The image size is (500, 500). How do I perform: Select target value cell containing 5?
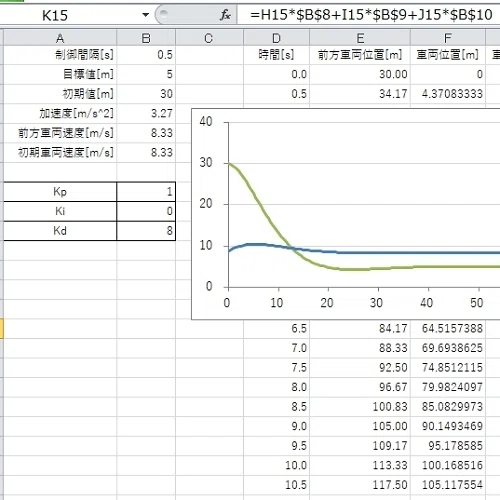[146, 74]
